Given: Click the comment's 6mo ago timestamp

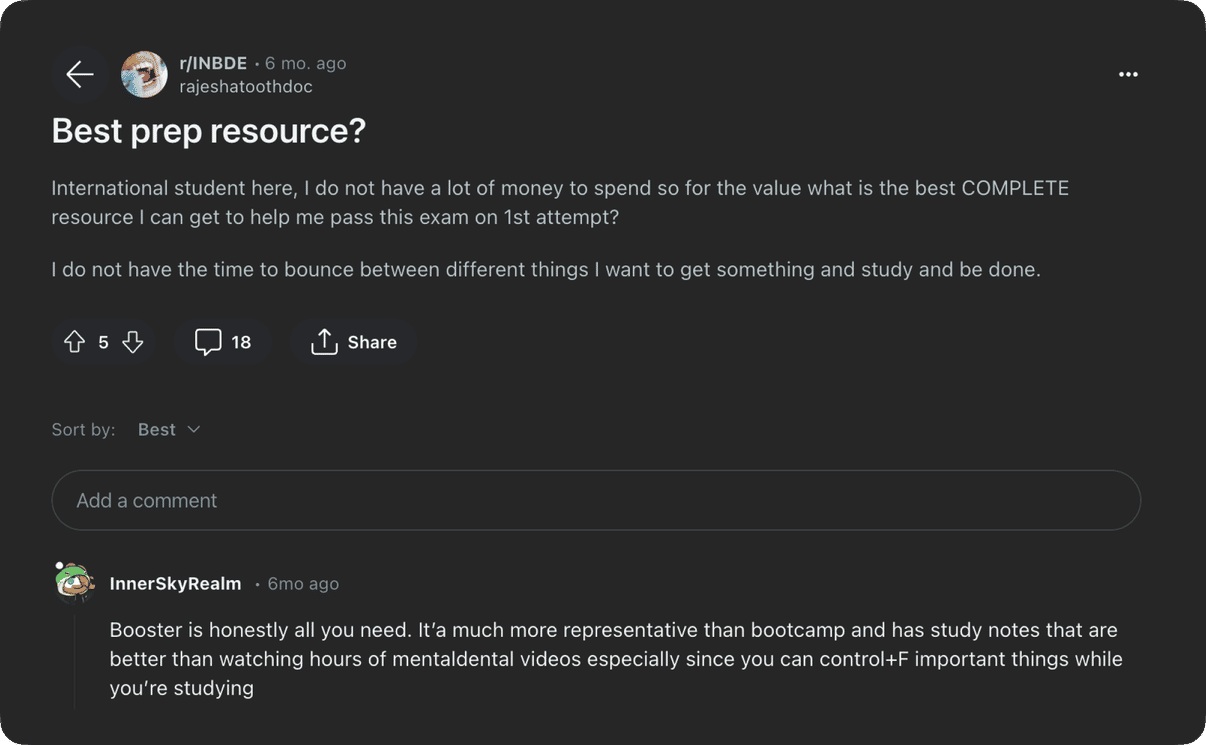Looking at the screenshot, I should (303, 584).
